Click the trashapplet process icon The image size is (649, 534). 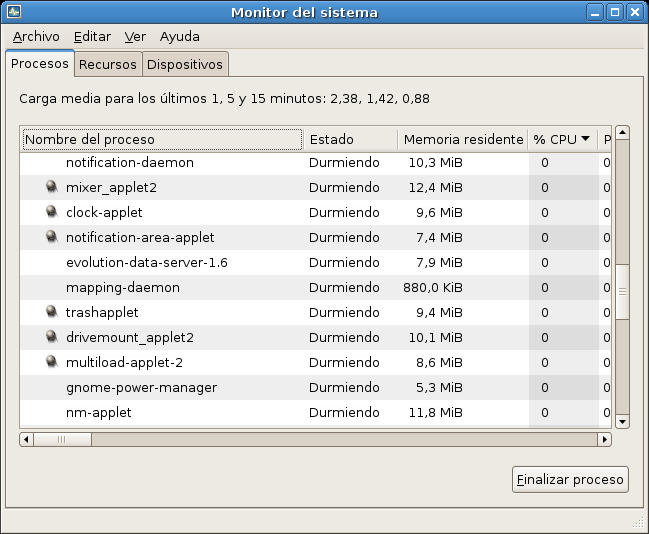[52, 312]
